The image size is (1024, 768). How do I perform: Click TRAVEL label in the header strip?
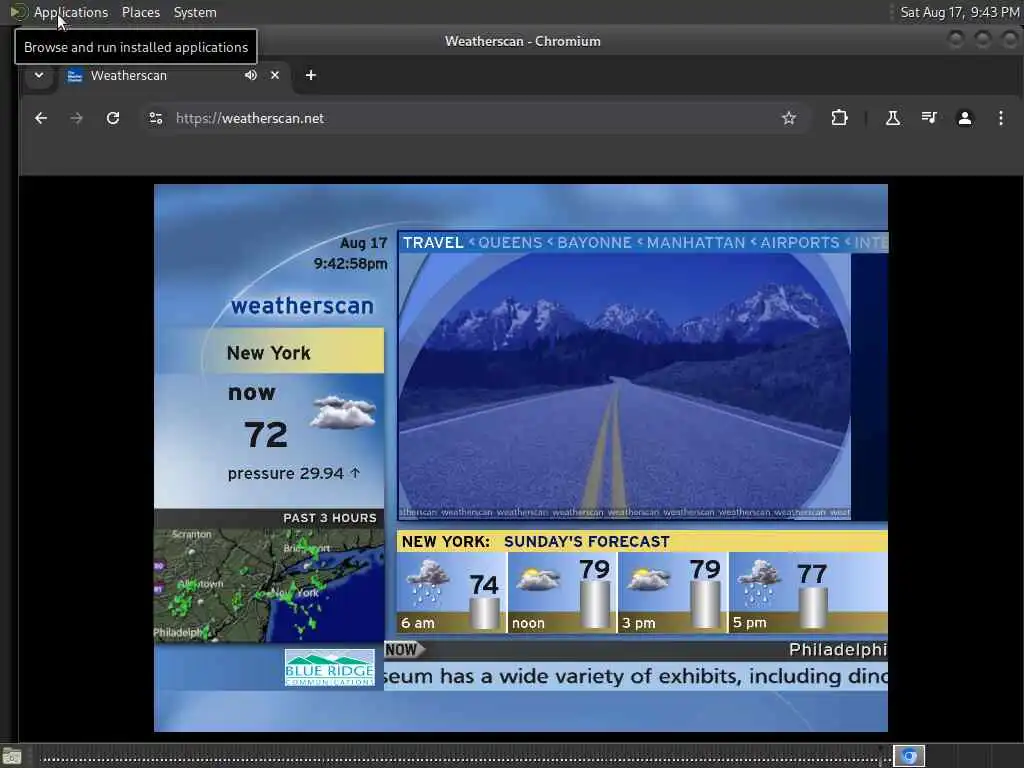432,243
